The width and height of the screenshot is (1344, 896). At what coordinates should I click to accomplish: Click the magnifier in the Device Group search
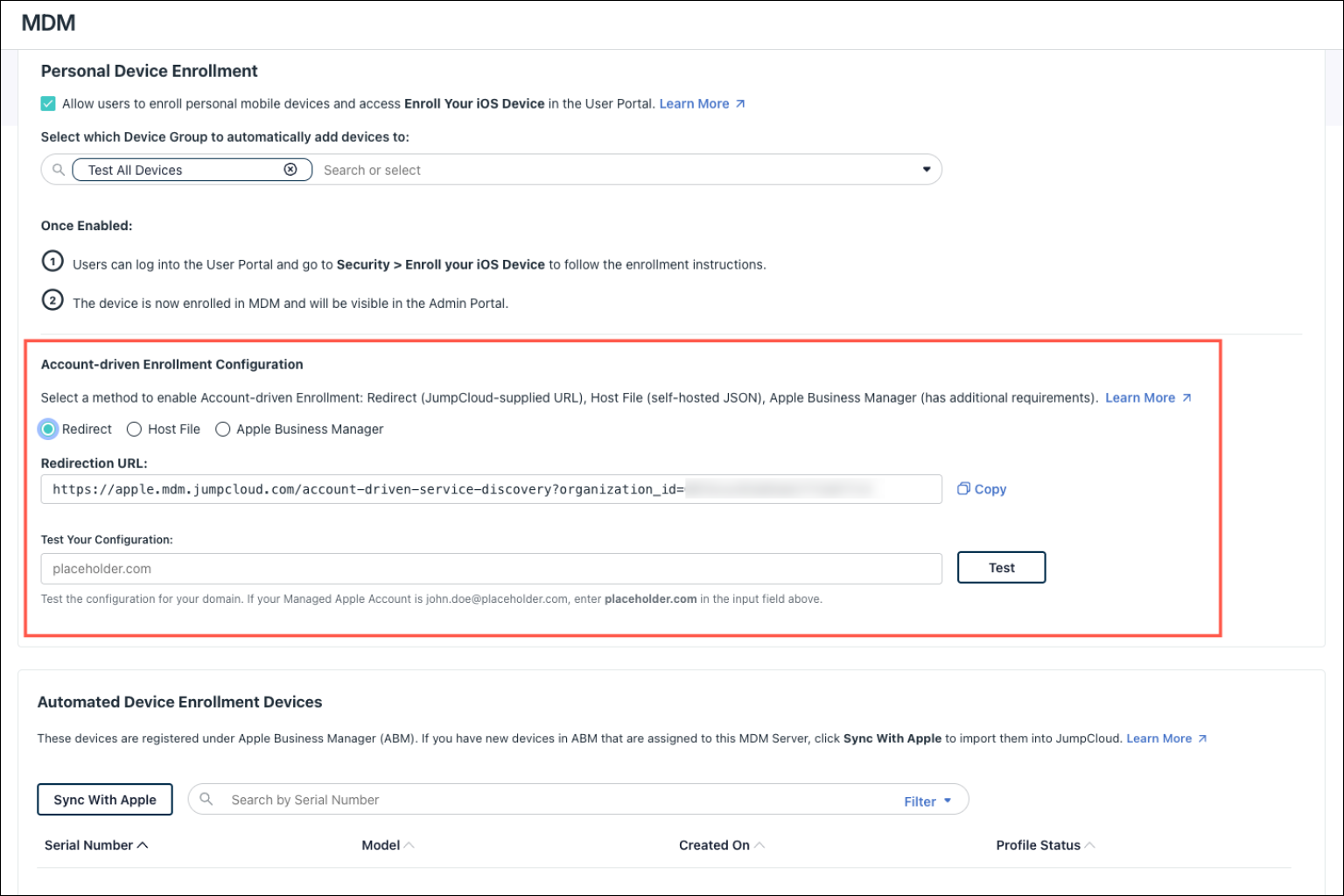(57, 169)
